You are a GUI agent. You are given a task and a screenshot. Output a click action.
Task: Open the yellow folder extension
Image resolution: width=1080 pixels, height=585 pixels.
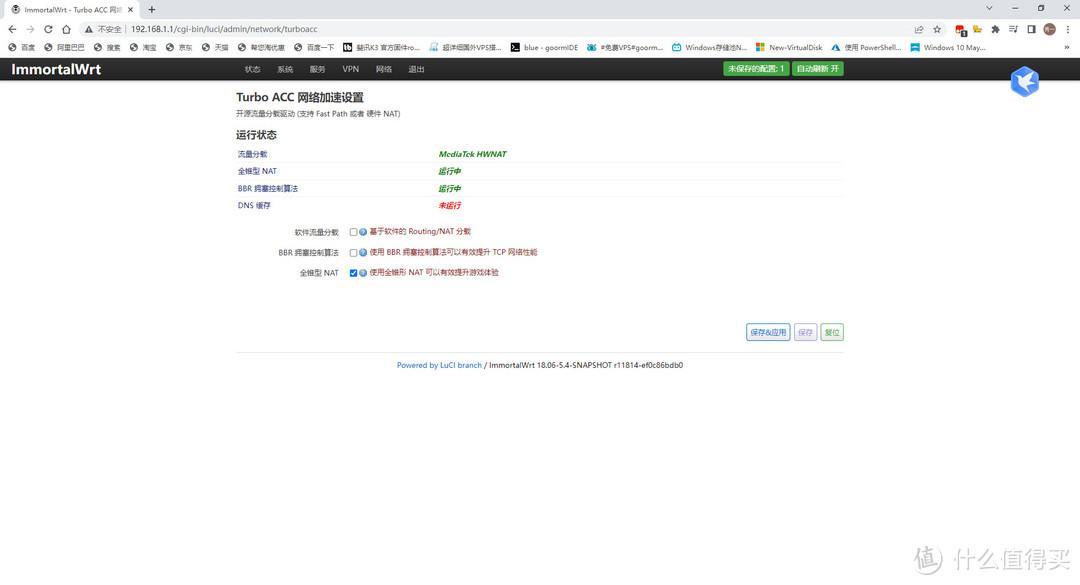pos(977,30)
